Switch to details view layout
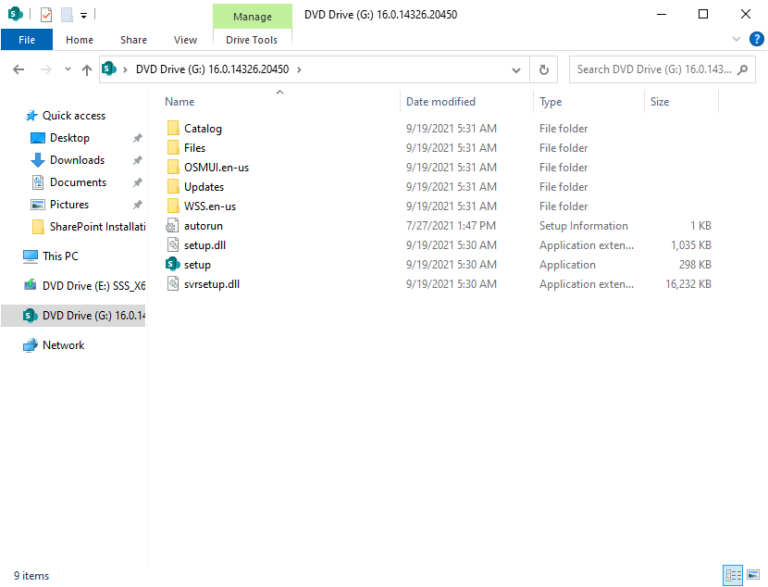This screenshot has width=768, height=587. (733, 576)
